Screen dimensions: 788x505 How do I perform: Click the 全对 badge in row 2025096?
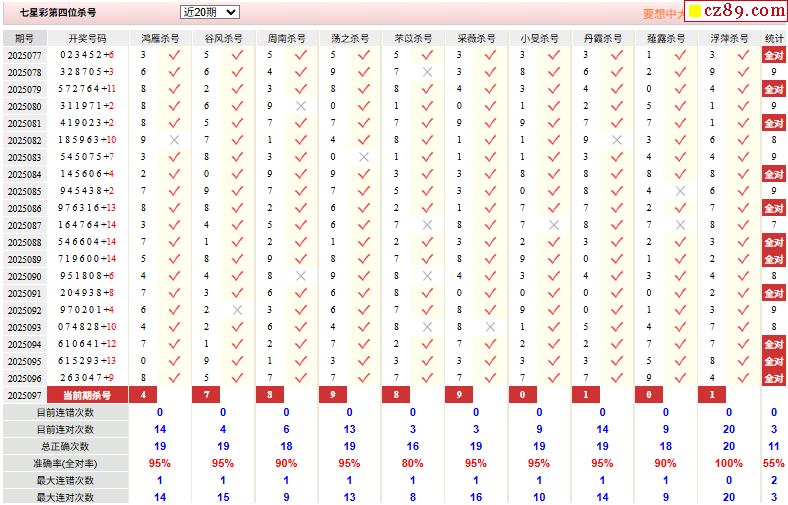coord(774,378)
